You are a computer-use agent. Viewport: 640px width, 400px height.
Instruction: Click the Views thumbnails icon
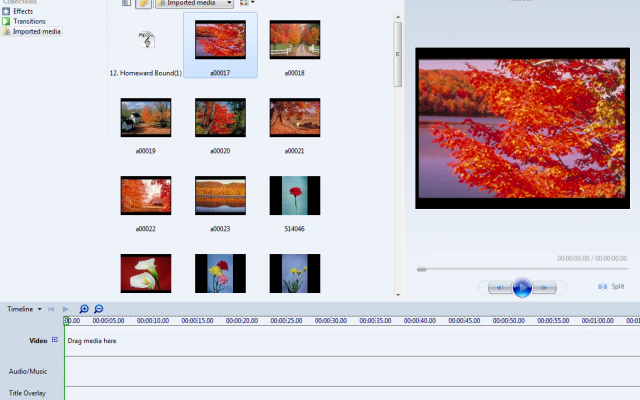point(244,3)
